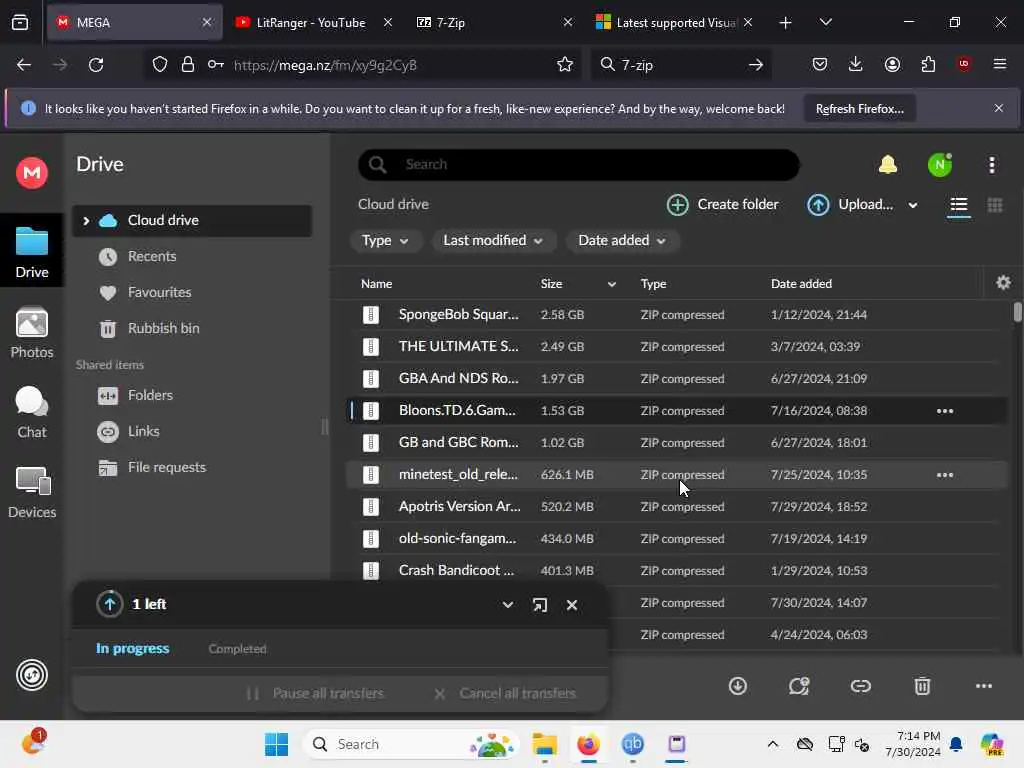Click the file list vertical scrollbar

[1017, 312]
